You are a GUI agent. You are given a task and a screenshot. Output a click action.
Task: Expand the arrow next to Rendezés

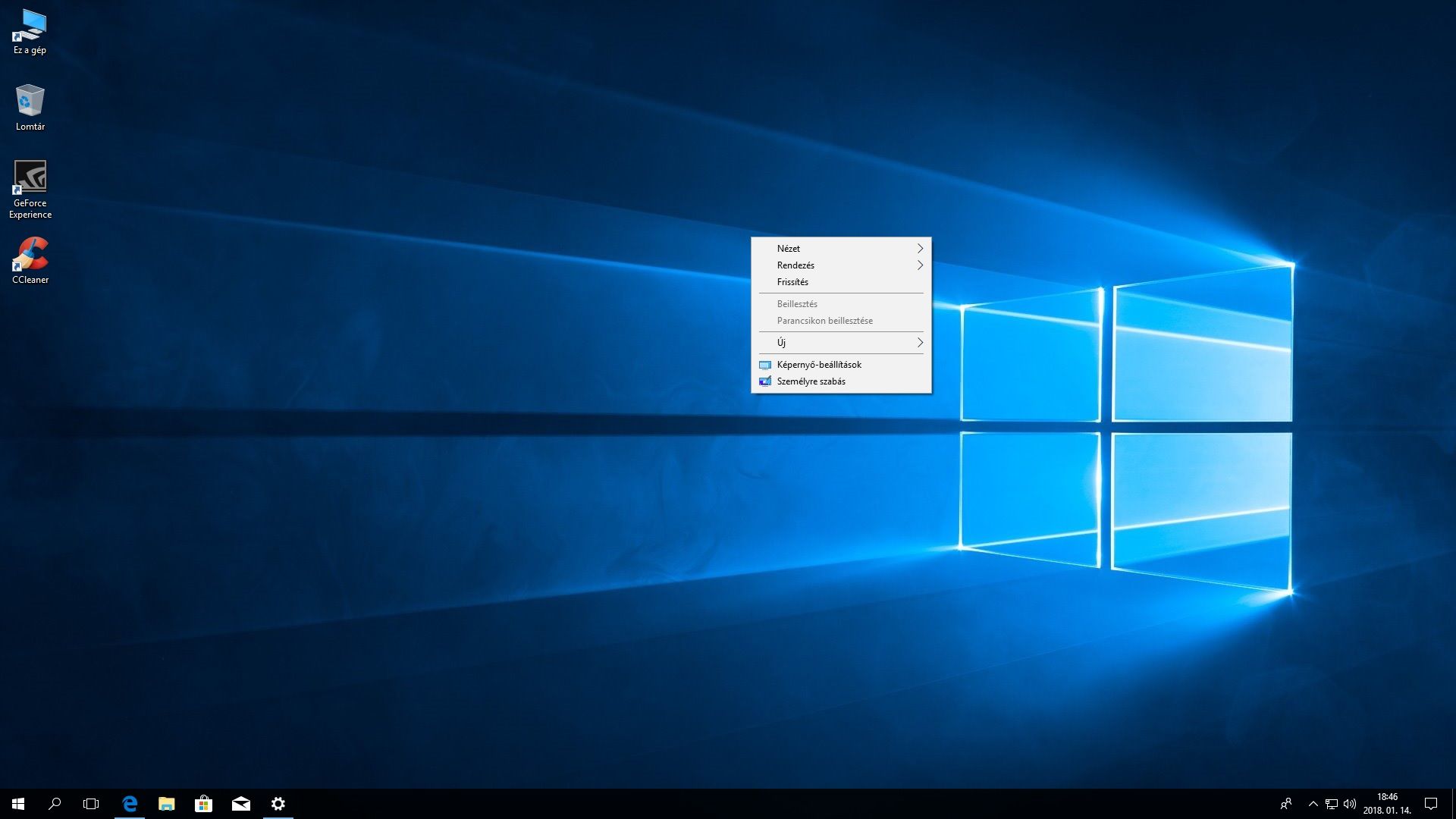click(920, 265)
